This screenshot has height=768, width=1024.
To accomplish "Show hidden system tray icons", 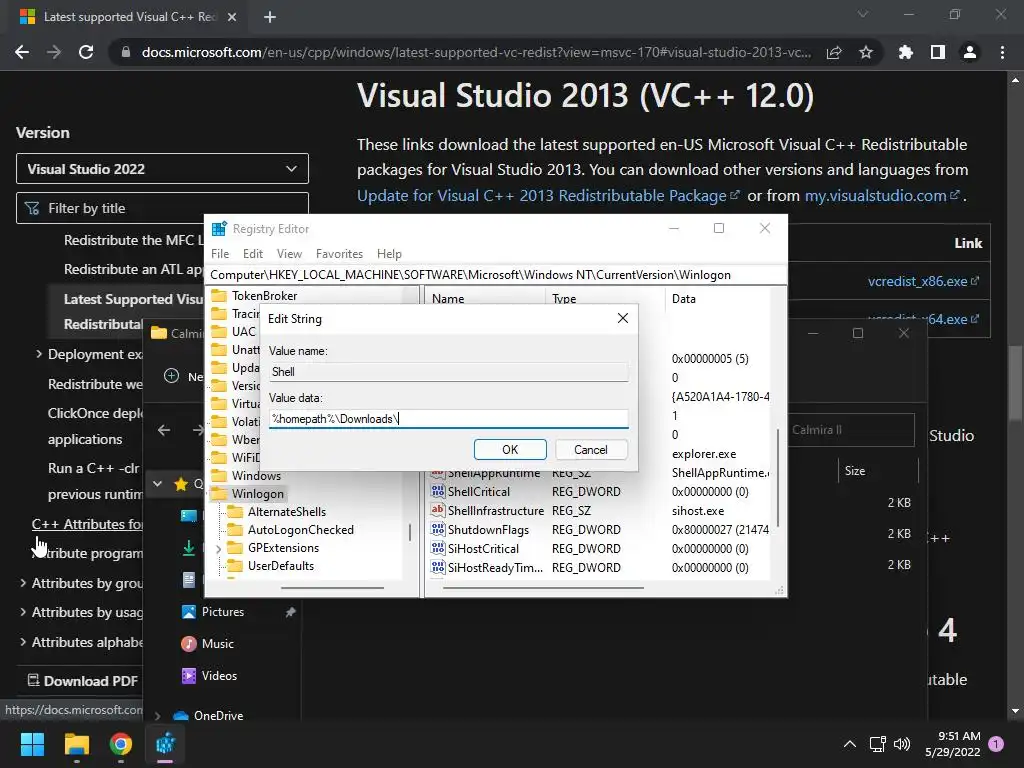I will (850, 744).
